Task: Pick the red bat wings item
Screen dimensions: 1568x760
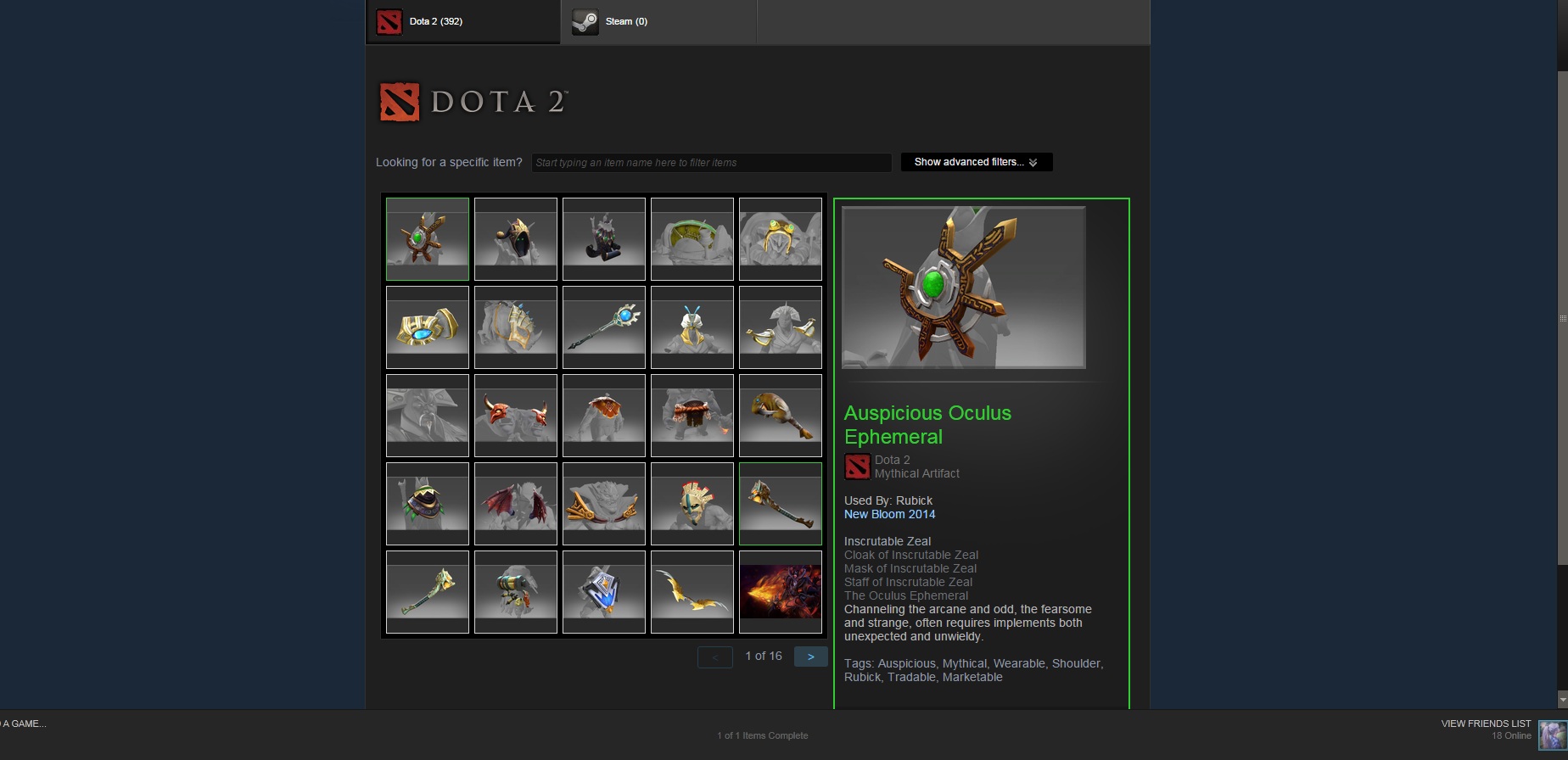Action: click(516, 504)
